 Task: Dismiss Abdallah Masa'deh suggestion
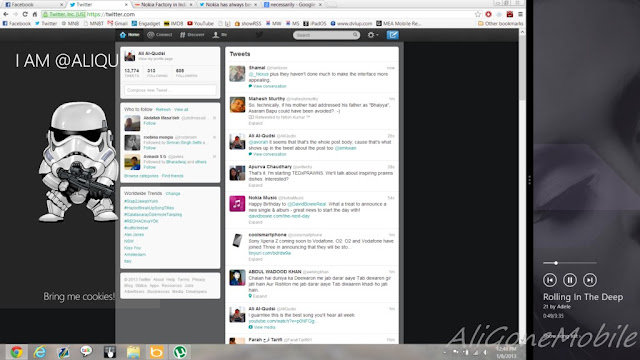[214, 118]
